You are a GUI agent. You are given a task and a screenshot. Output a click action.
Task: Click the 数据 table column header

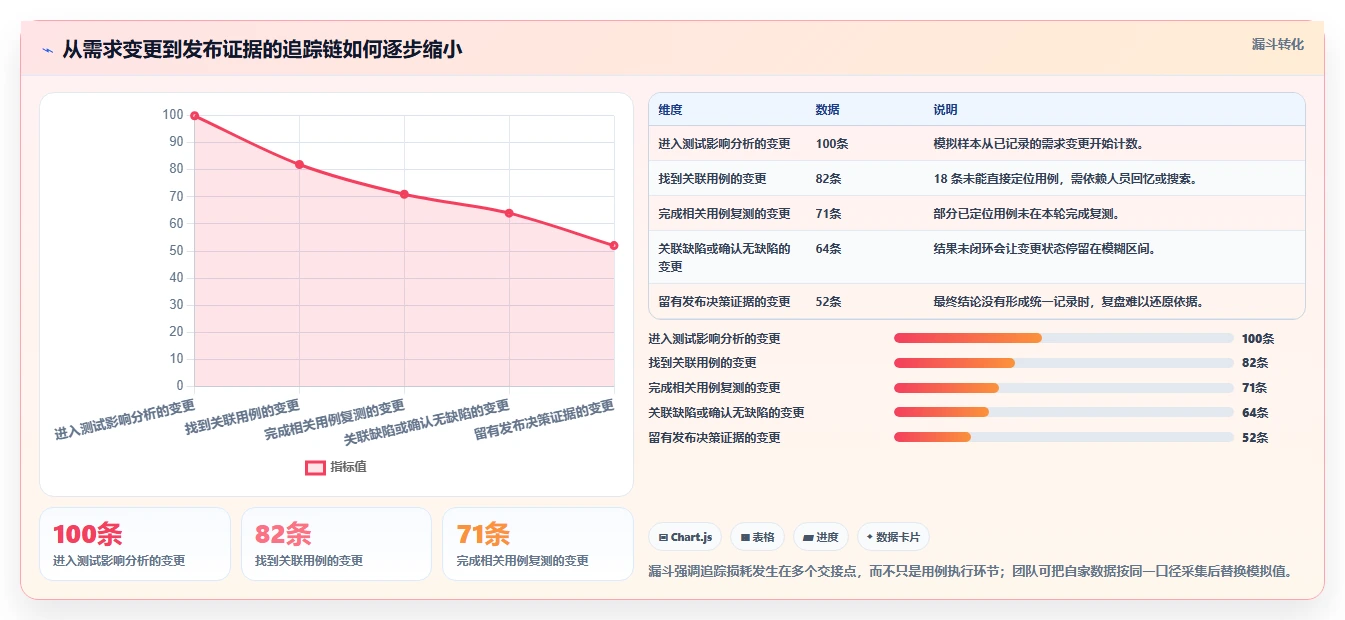pyautogui.click(x=828, y=110)
